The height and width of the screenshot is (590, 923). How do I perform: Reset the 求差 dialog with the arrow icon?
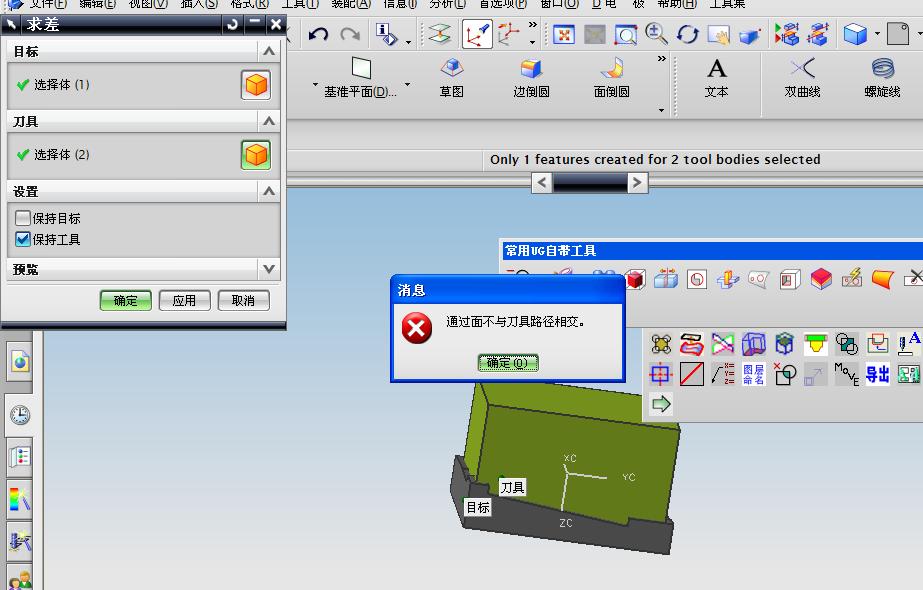point(232,24)
